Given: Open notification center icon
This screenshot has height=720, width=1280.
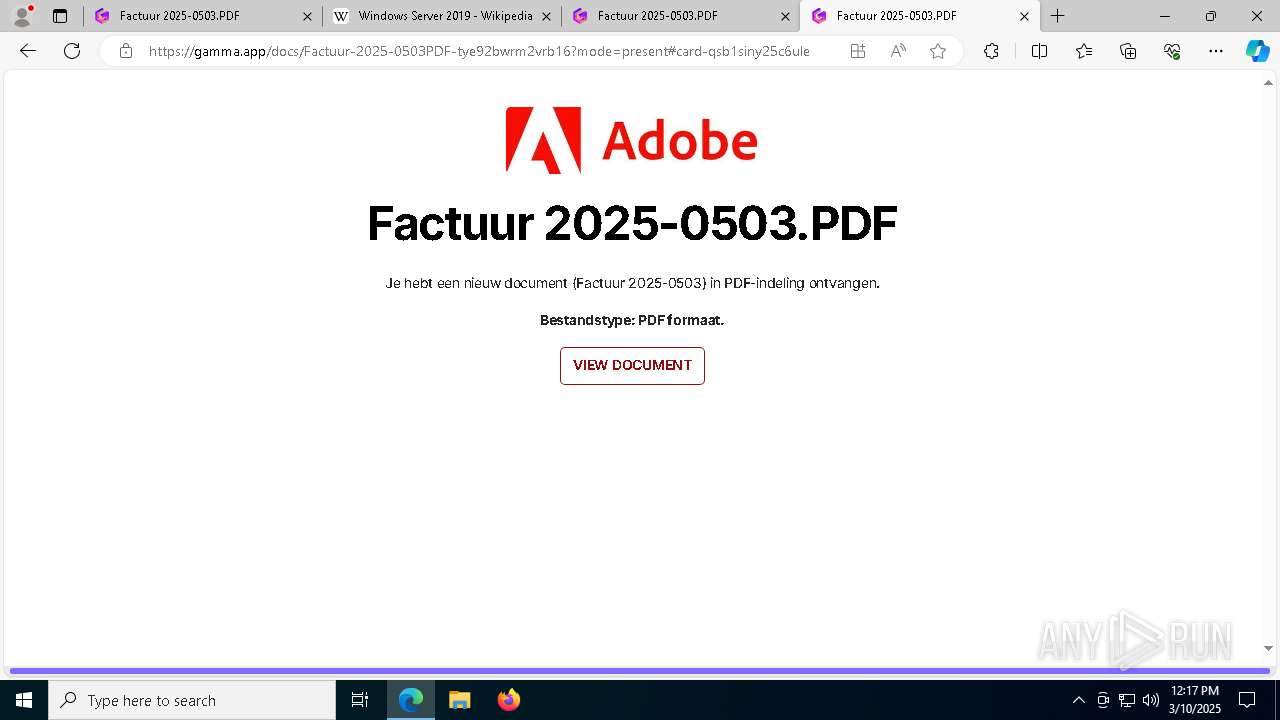Looking at the screenshot, I should 1247,700.
